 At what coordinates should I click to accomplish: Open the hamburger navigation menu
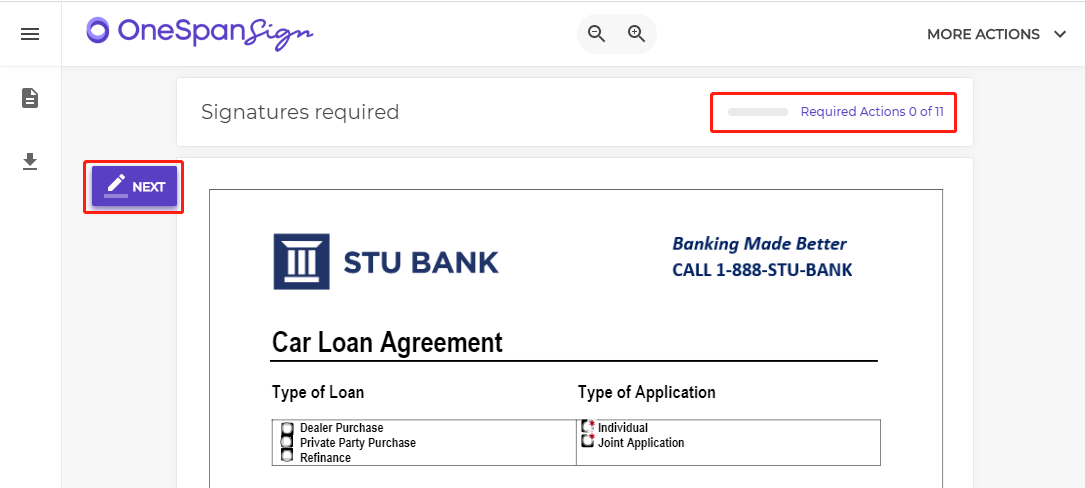click(x=30, y=34)
